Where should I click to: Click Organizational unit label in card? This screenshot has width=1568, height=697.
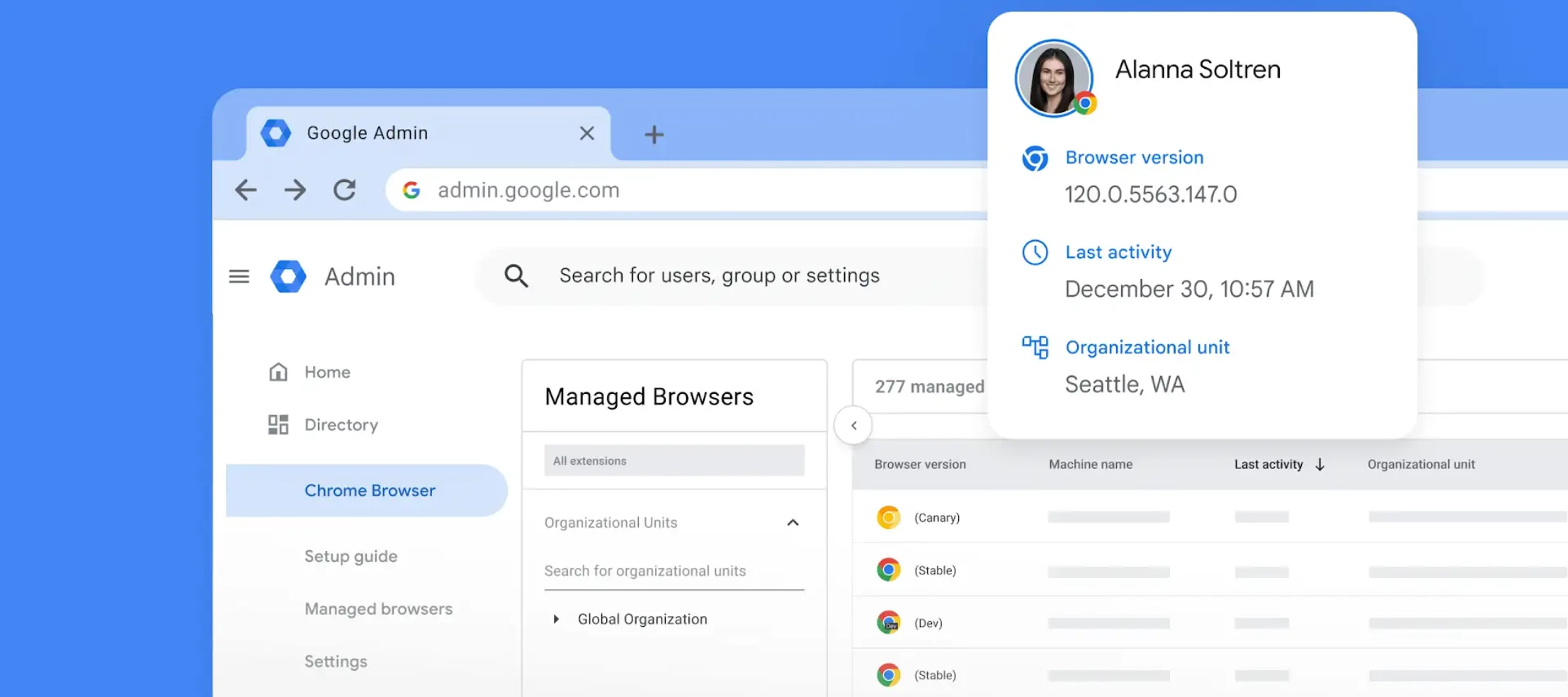pyautogui.click(x=1147, y=347)
